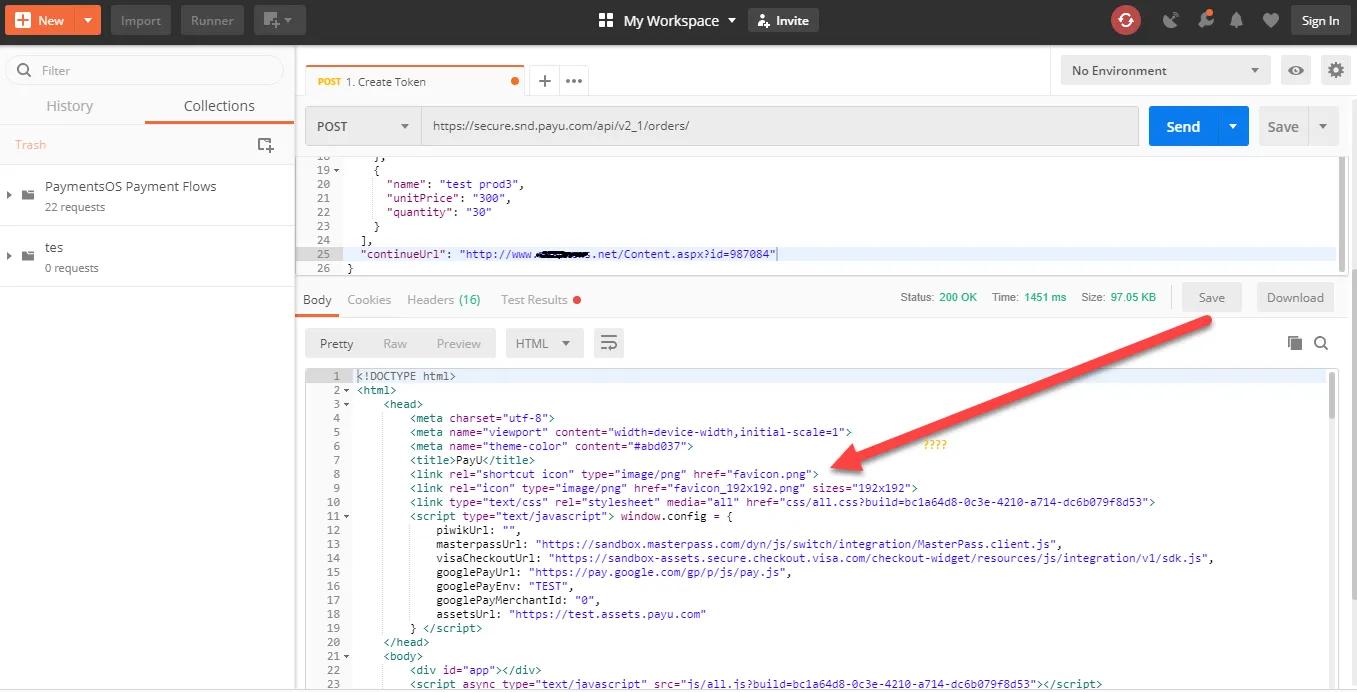Screen dimensions: 1357x692
Task: Send the request
Action: (1183, 126)
